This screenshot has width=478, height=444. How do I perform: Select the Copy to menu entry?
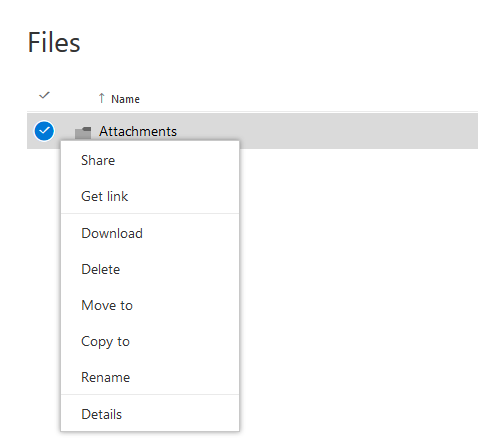pos(150,341)
